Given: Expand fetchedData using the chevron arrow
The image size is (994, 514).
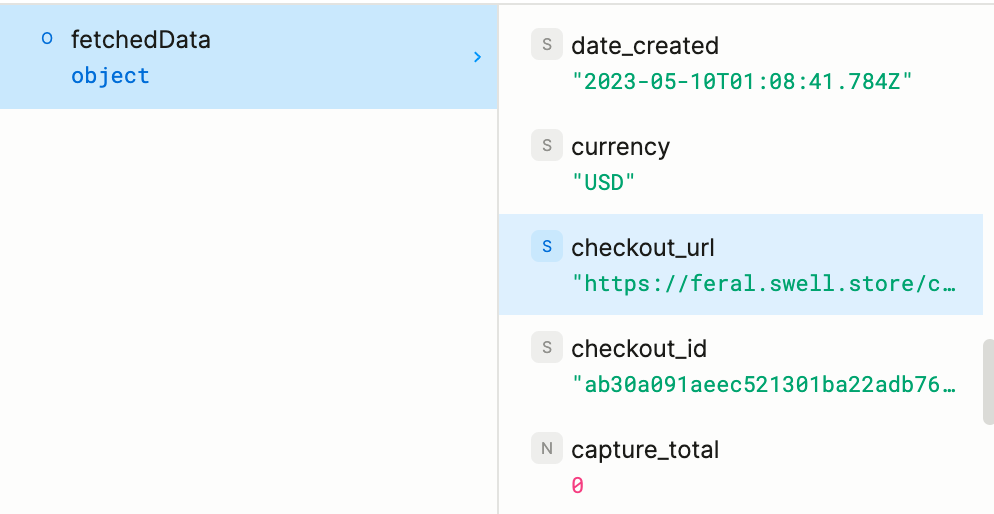Looking at the screenshot, I should [477, 57].
